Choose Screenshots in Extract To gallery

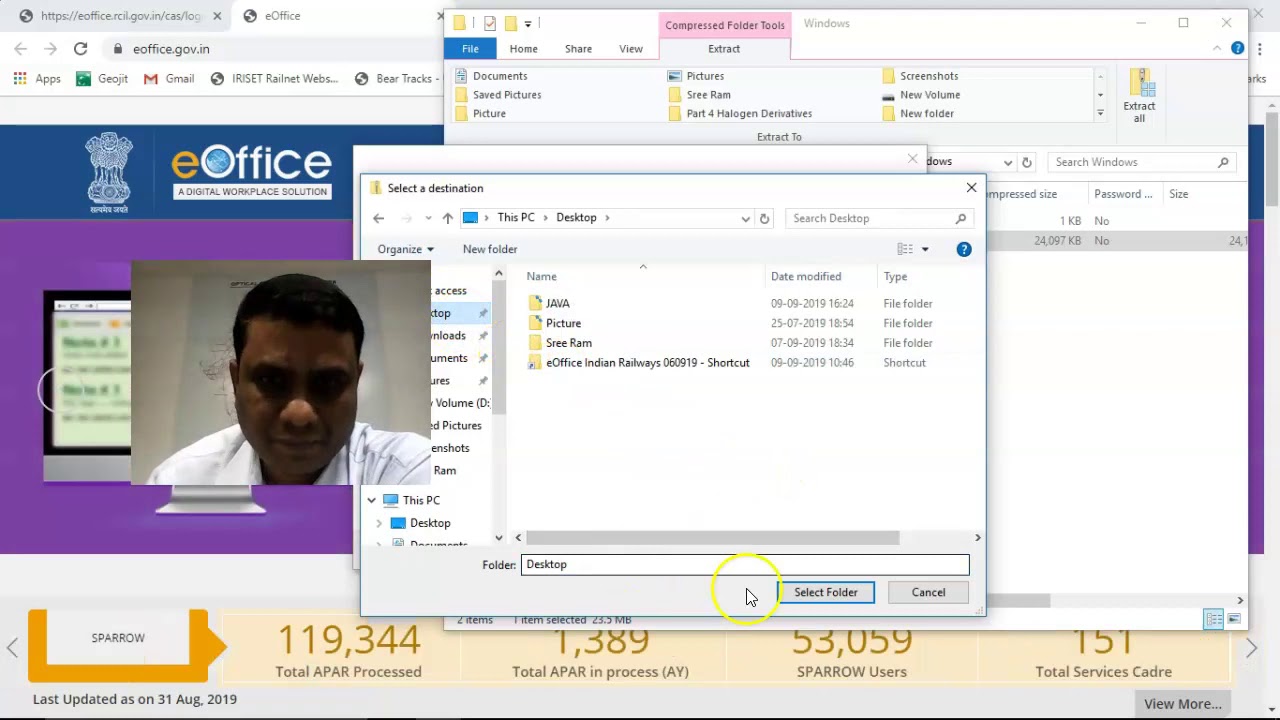click(920, 76)
